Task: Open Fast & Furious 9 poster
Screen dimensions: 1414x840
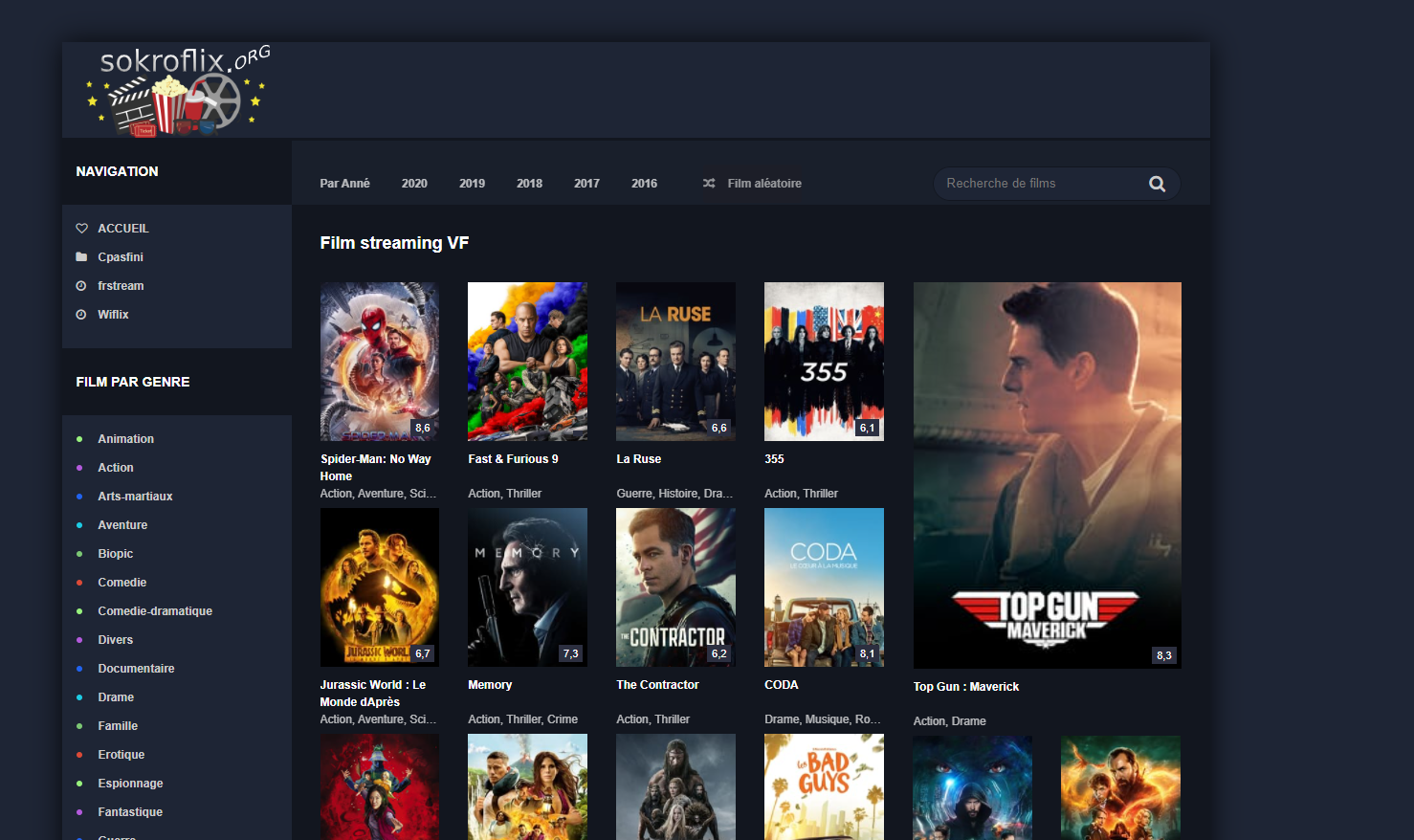Action: pyautogui.click(x=527, y=362)
